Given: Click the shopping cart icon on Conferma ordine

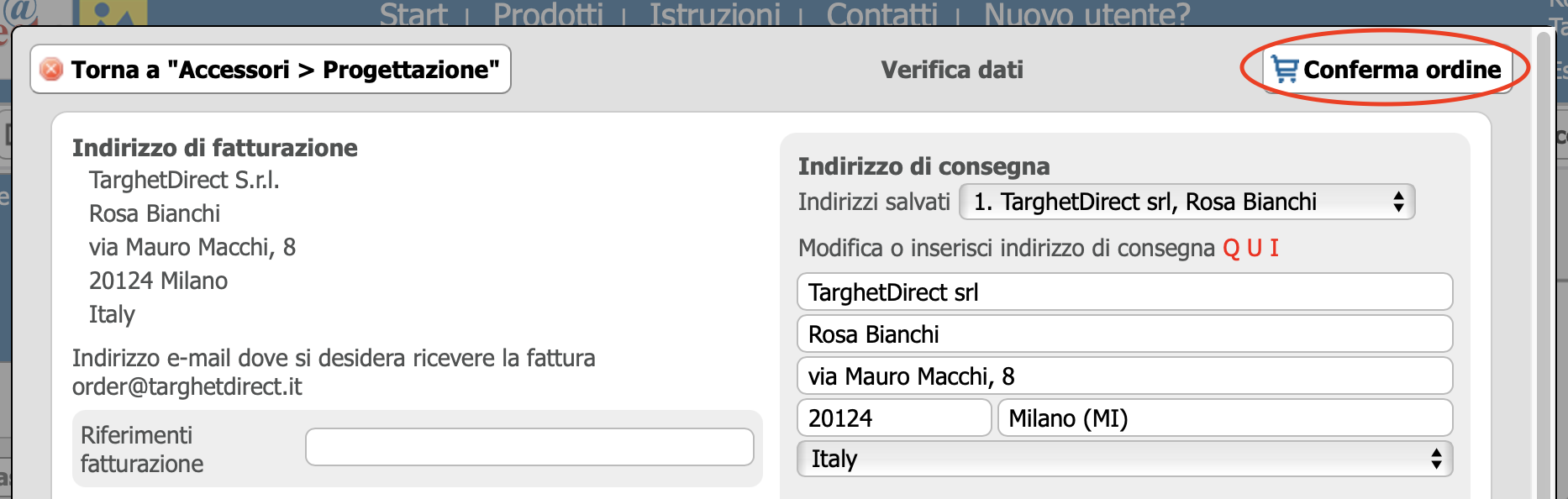Looking at the screenshot, I should [1285, 69].
